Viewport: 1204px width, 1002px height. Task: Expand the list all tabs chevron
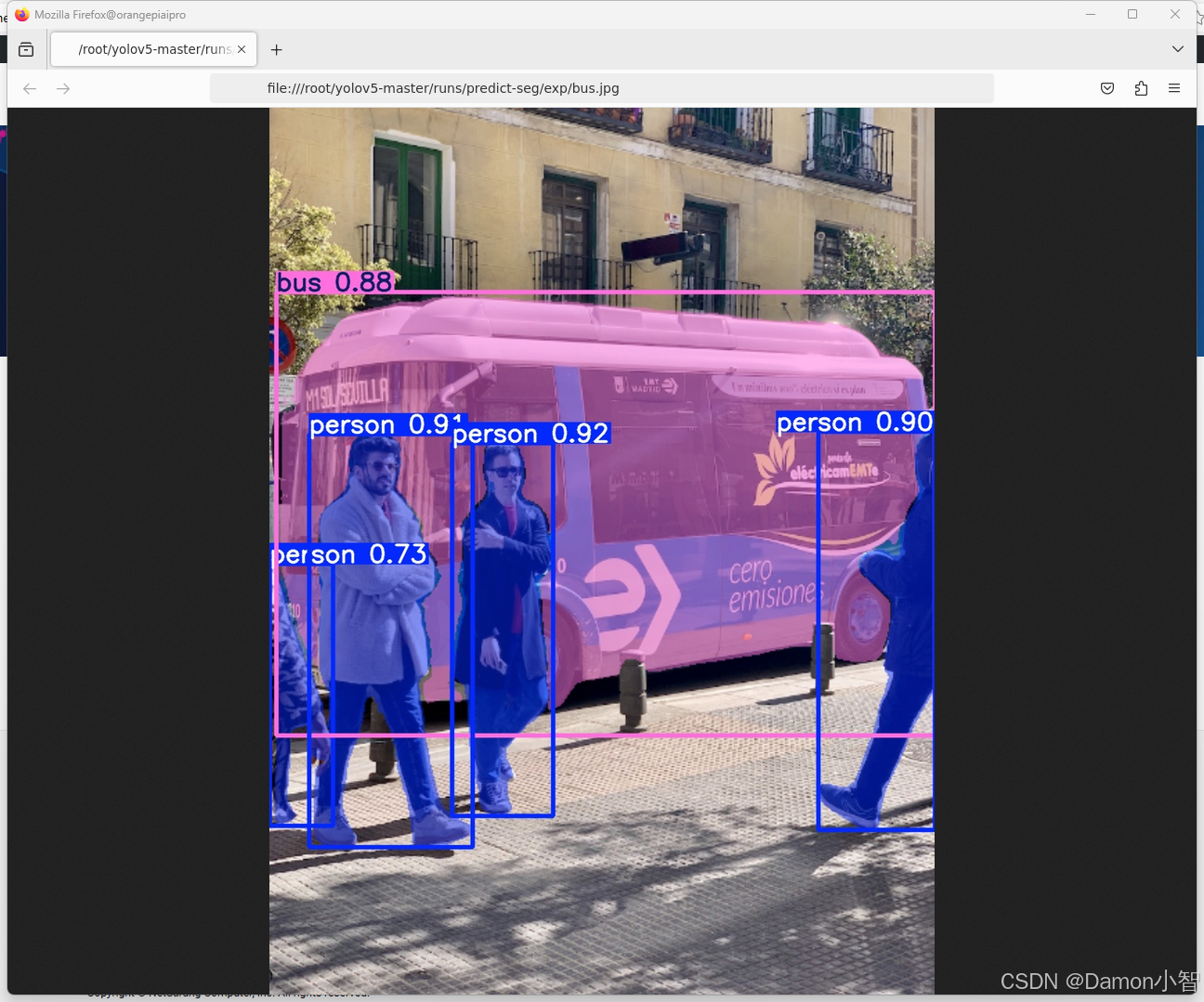(1177, 49)
